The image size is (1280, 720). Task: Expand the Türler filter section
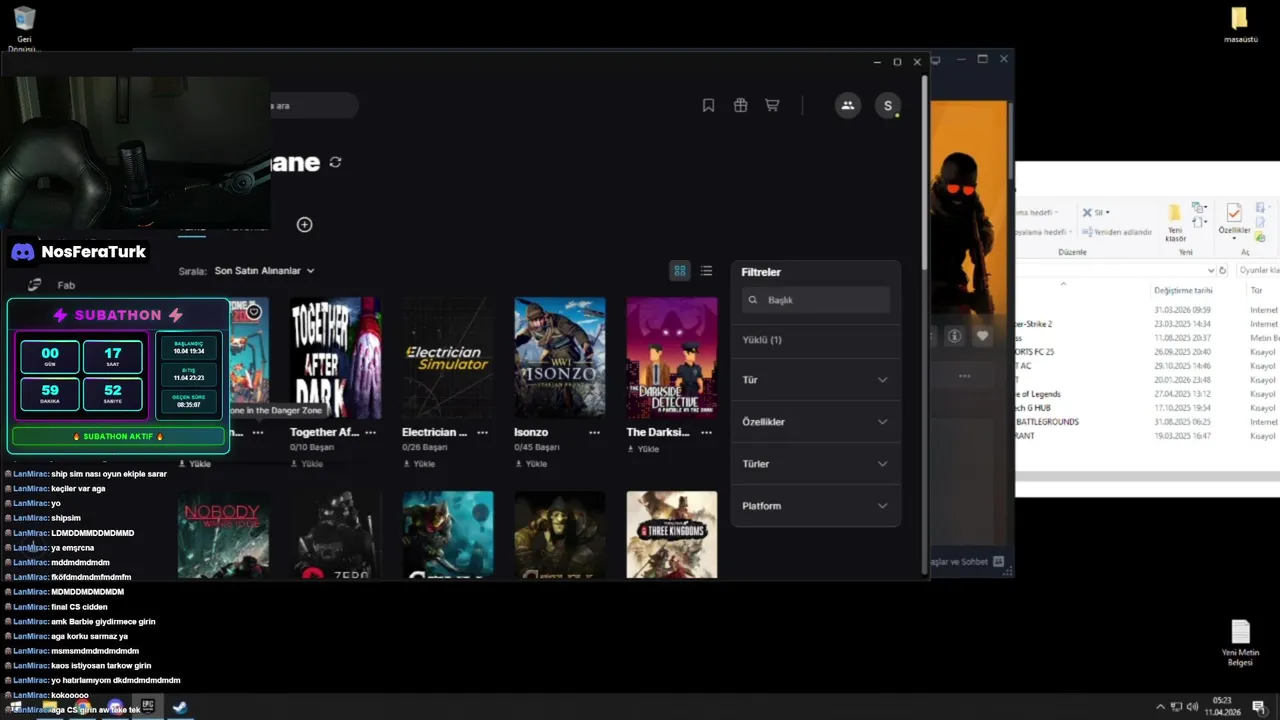pos(815,464)
